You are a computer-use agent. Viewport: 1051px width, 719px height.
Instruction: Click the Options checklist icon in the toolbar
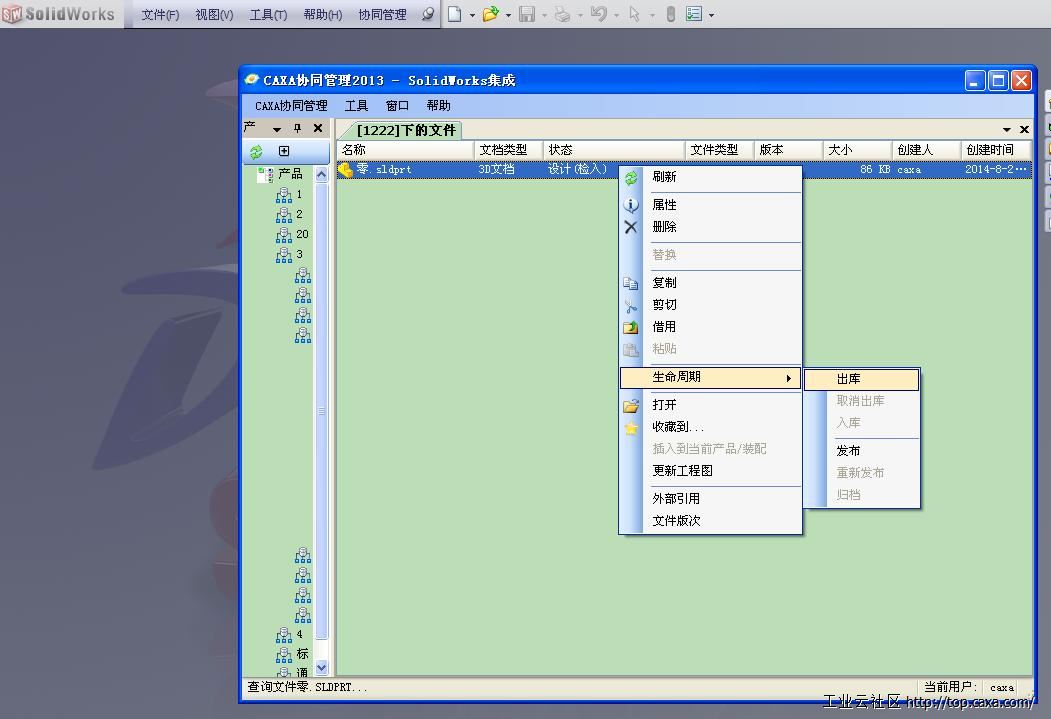tap(694, 14)
